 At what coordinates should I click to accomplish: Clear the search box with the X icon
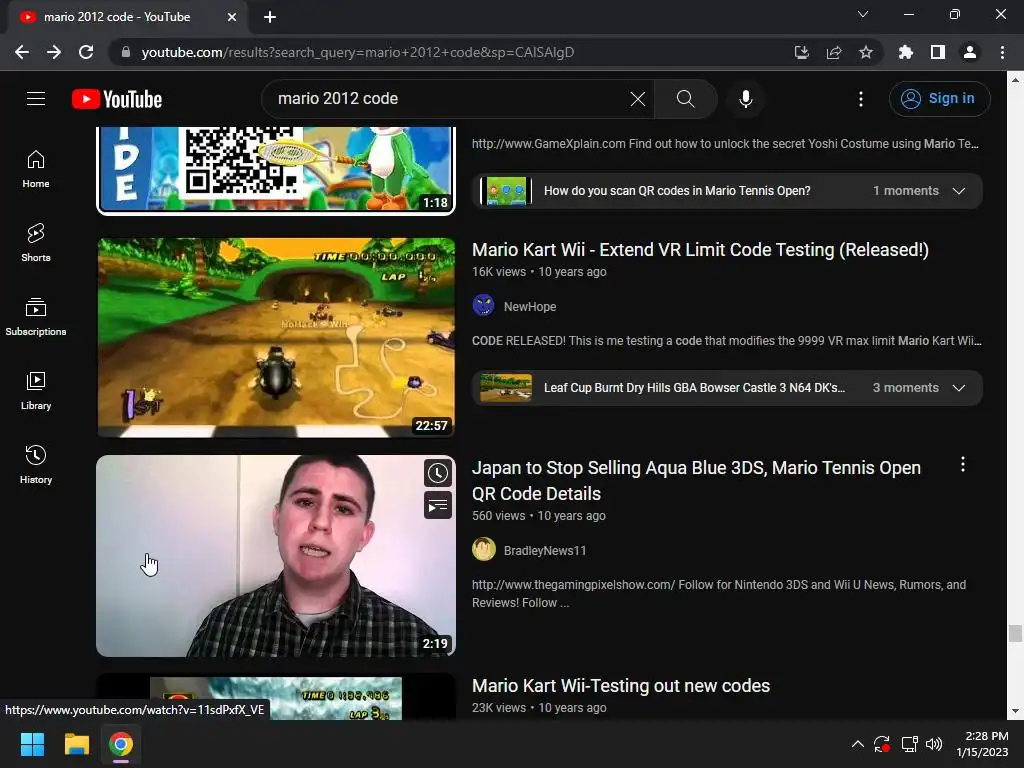637,99
